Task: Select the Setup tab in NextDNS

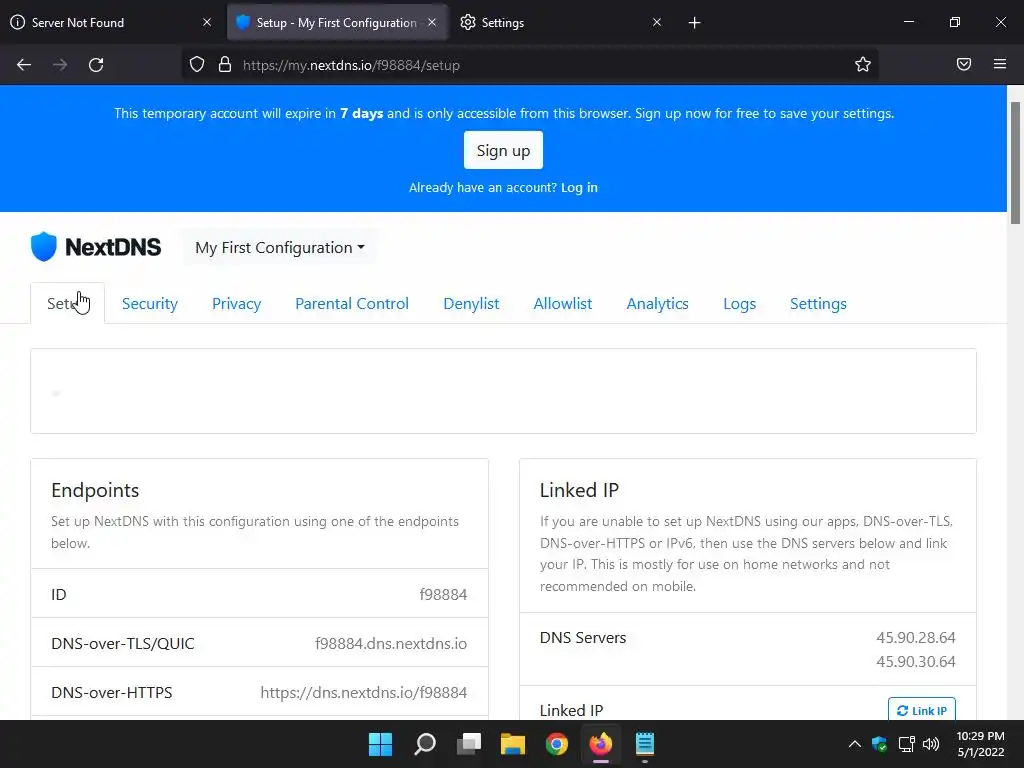Action: point(67,303)
